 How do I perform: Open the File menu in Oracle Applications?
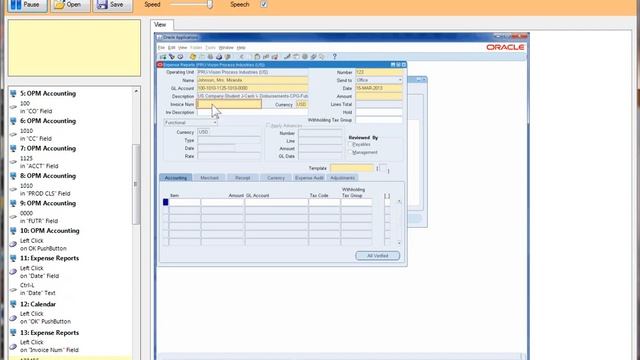pyautogui.click(x=161, y=48)
